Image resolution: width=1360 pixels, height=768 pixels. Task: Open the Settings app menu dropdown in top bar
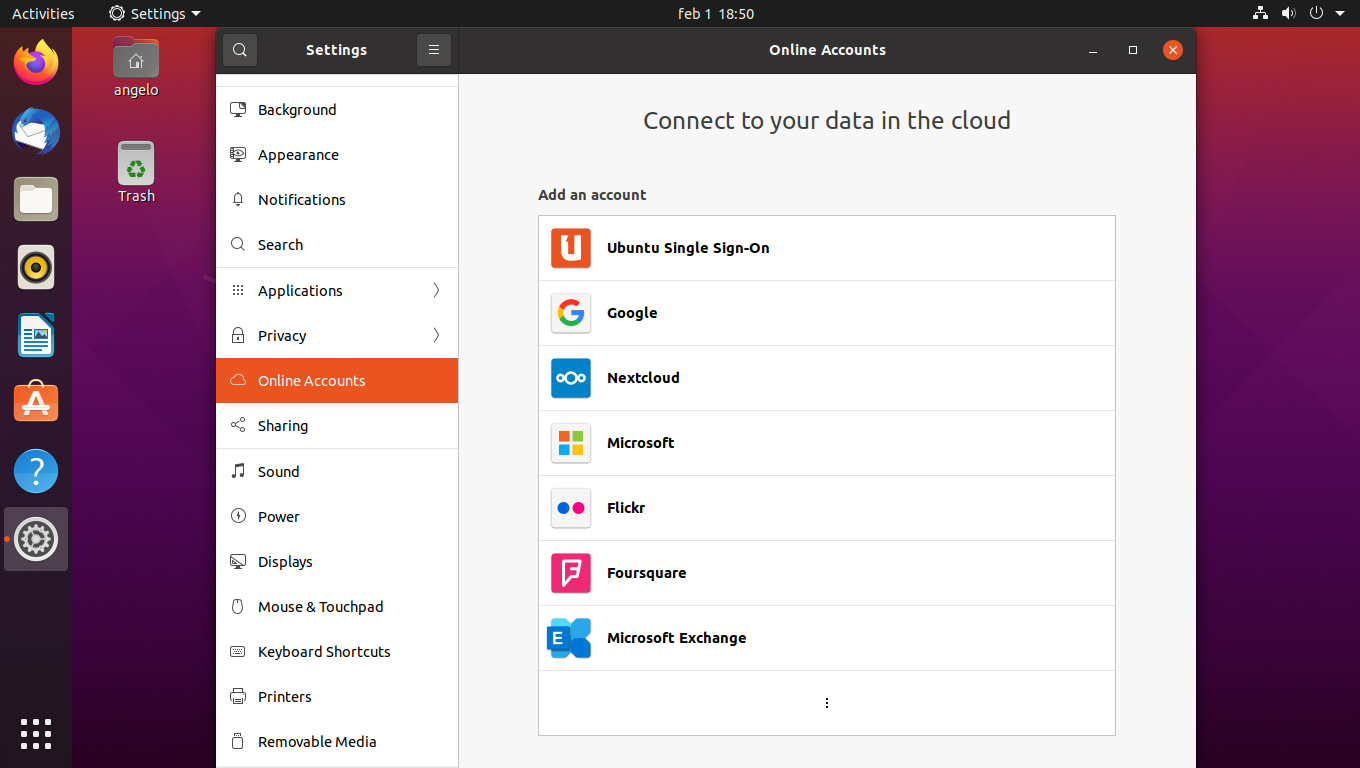coord(155,14)
